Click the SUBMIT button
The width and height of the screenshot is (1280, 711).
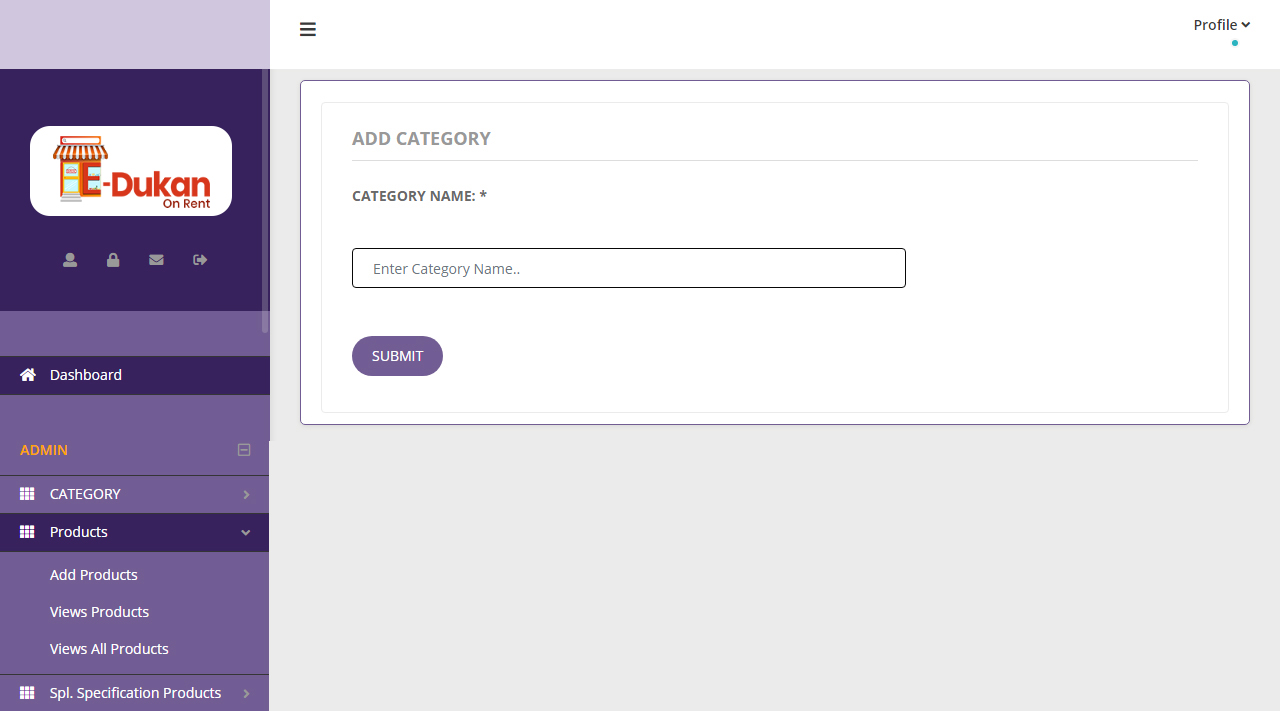coord(397,356)
